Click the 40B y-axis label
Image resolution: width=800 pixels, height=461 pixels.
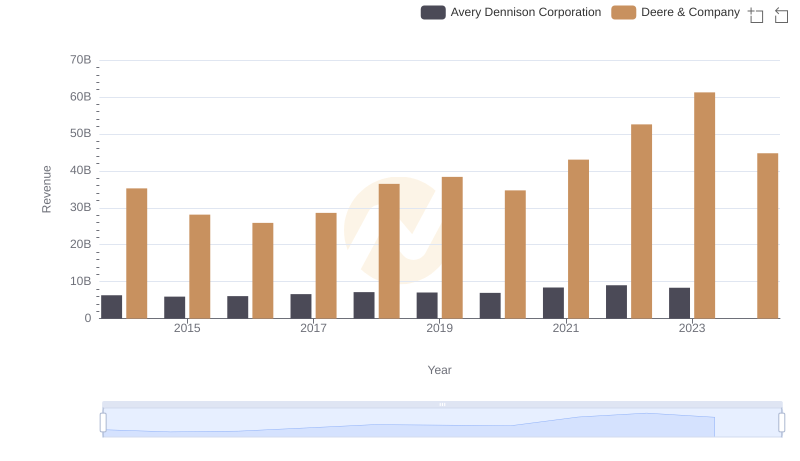[81, 170]
